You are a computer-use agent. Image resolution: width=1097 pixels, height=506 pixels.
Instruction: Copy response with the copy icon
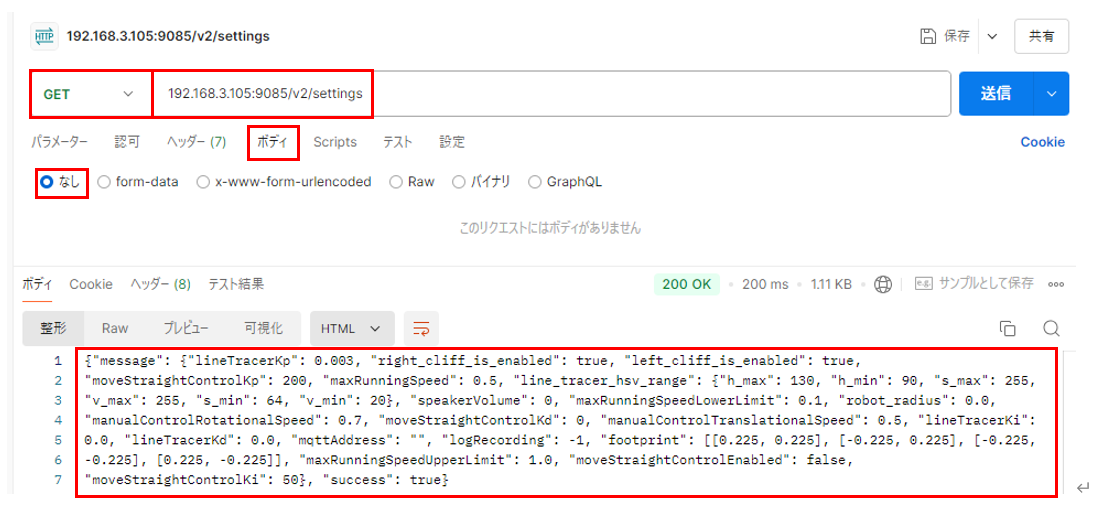pyautogui.click(x=1008, y=328)
